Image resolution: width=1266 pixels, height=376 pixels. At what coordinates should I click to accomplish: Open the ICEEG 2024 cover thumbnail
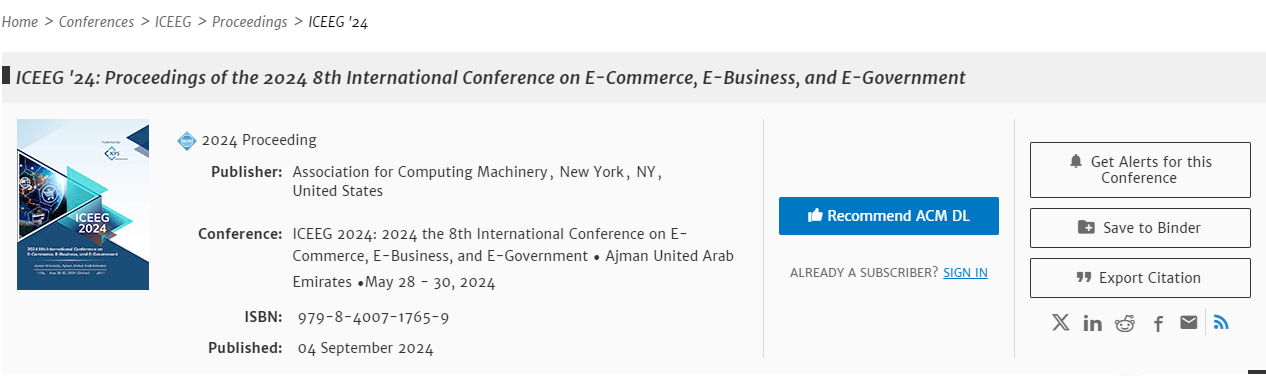(x=83, y=205)
